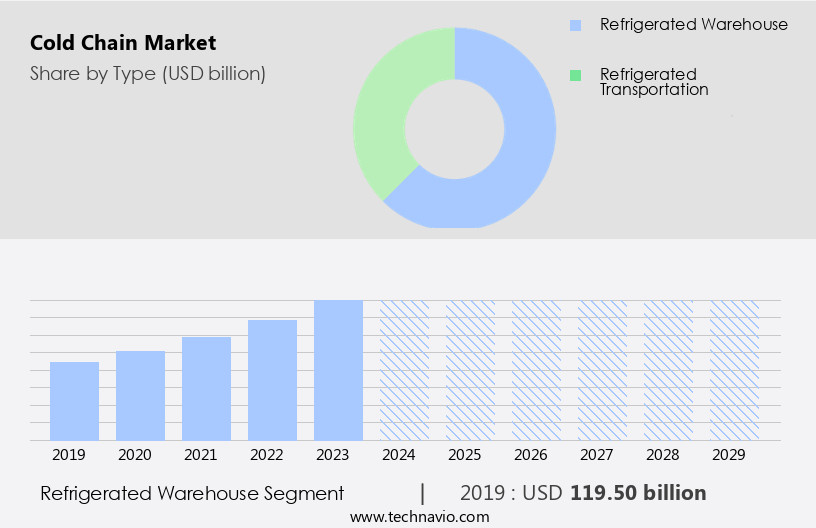Toggle the Refrigerated Transportation legend label
816x528 pixels.
(653, 82)
